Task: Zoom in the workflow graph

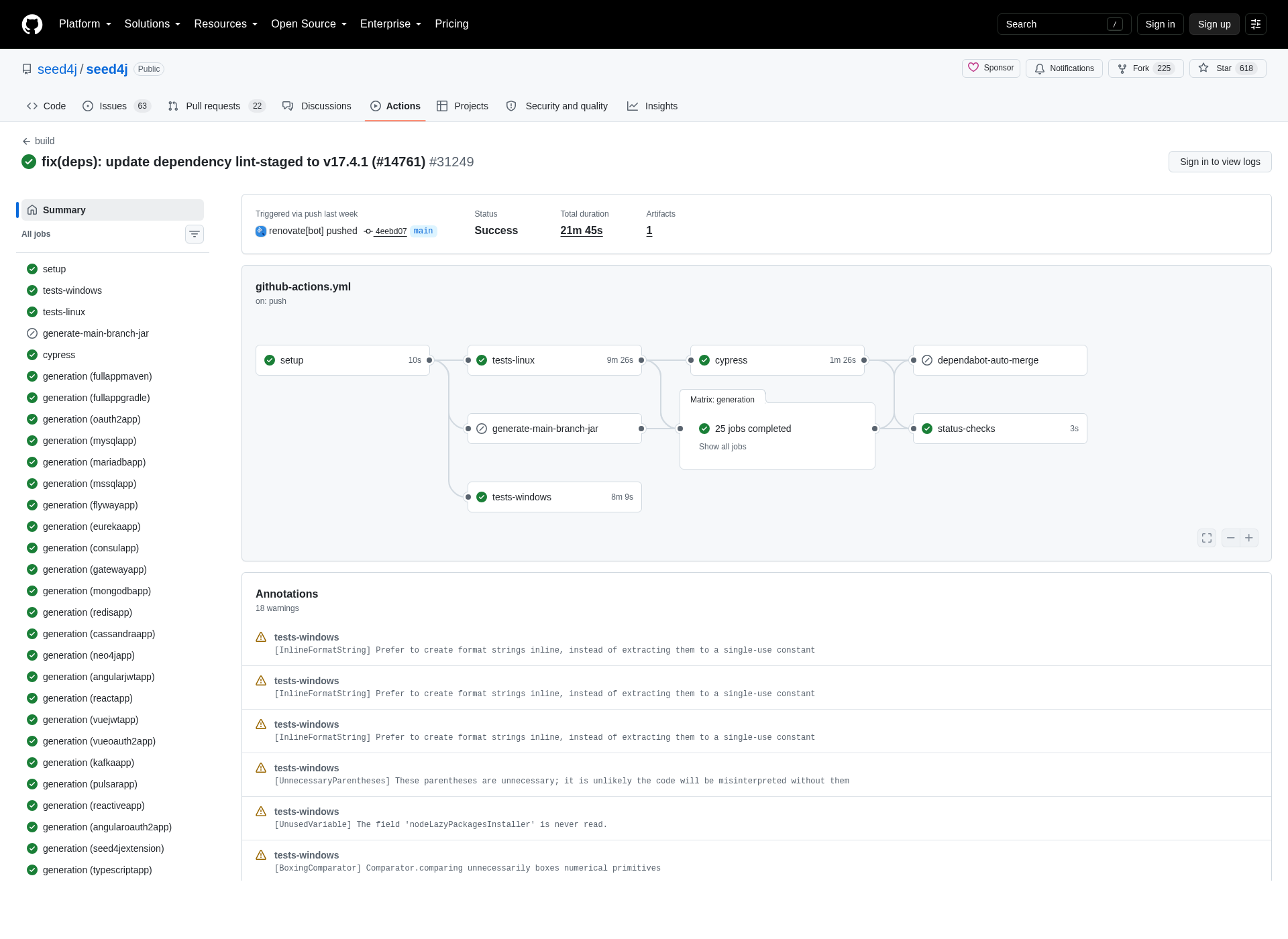Action: (1249, 538)
